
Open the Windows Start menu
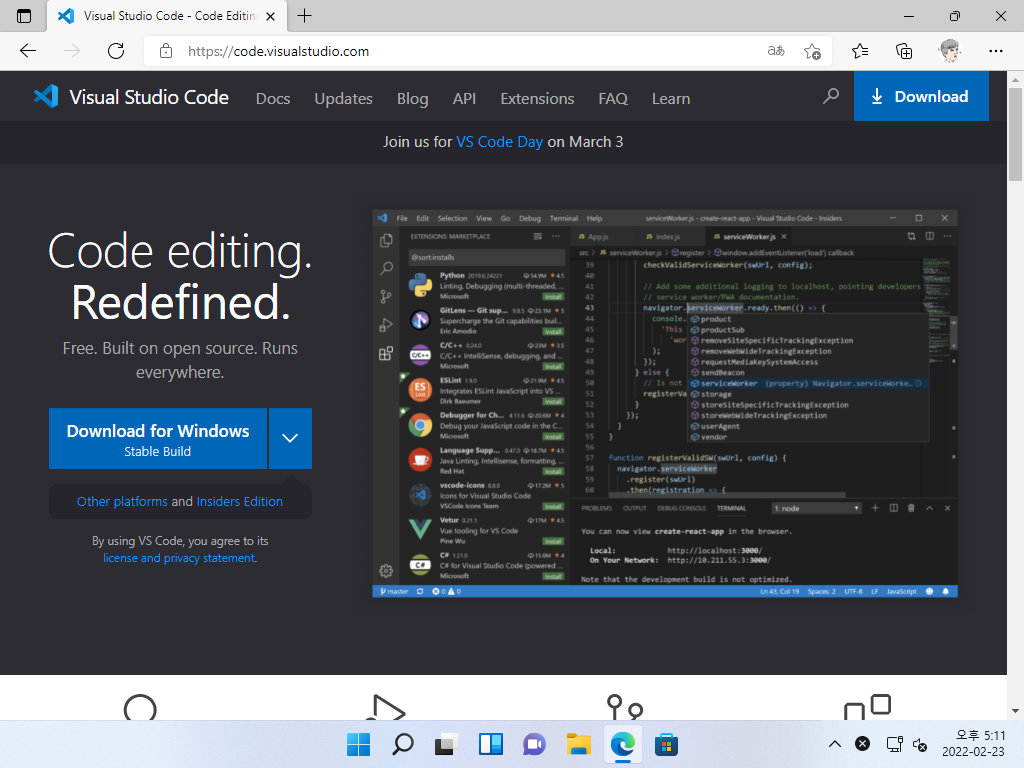pyautogui.click(x=359, y=744)
